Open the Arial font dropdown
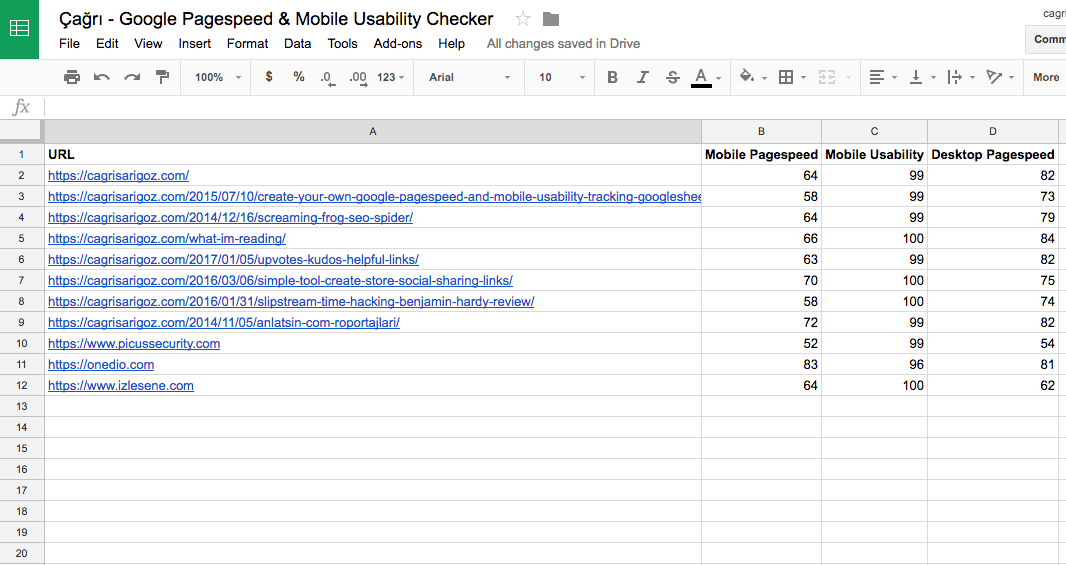 click(469, 78)
